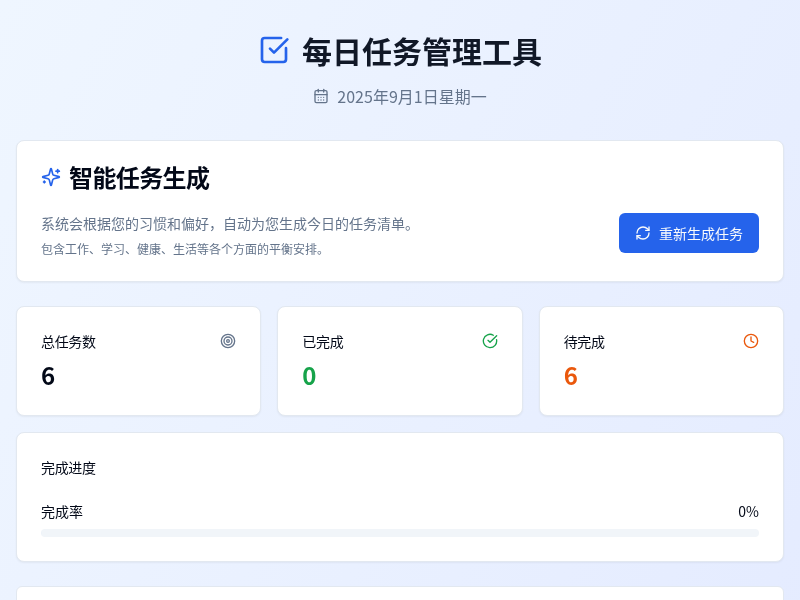Click the blue checkbox logo beside the title

click(274, 50)
